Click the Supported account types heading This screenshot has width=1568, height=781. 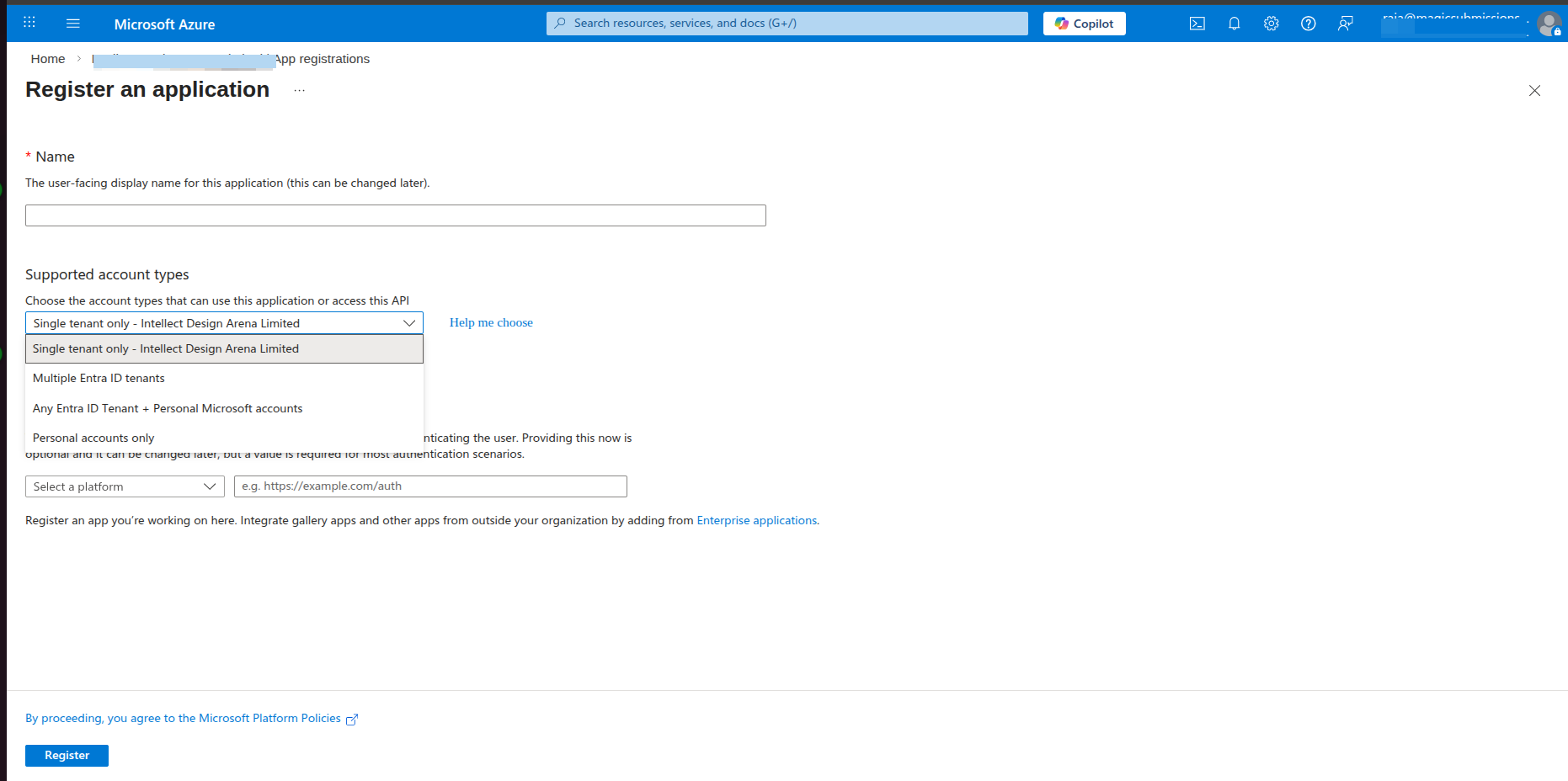coord(107,274)
